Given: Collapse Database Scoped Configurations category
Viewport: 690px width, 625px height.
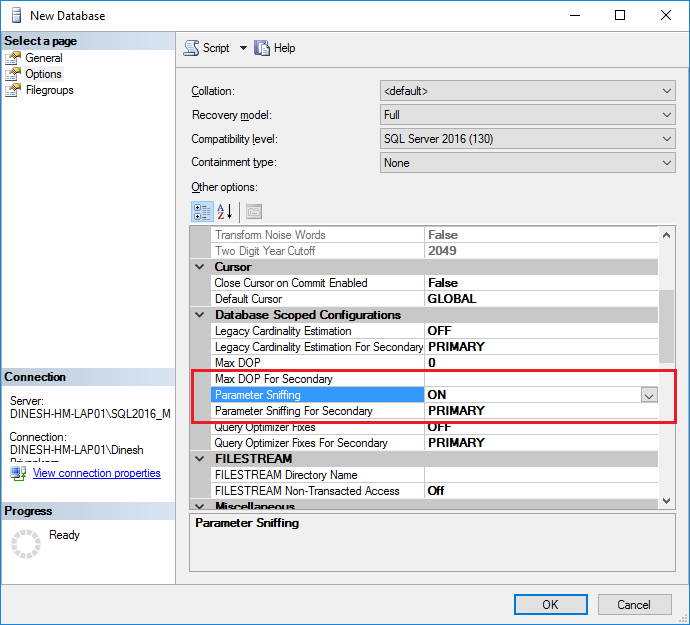Looking at the screenshot, I should (200, 315).
